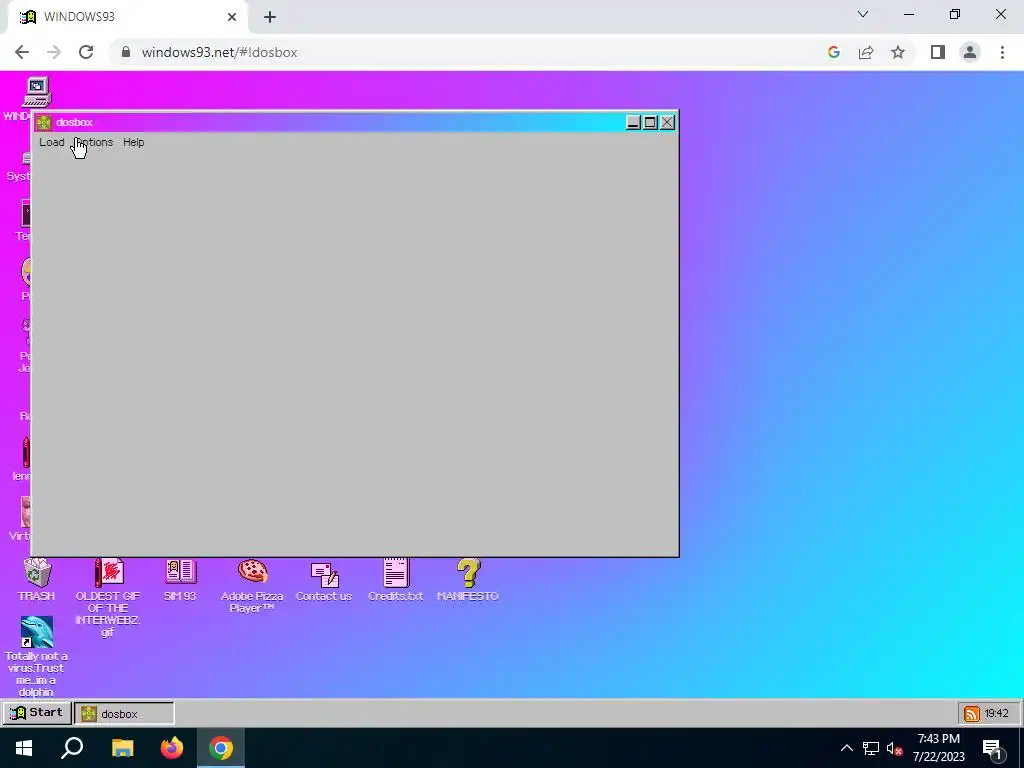1024x768 pixels.
Task: Maximize the dosbox window
Action: coord(650,122)
